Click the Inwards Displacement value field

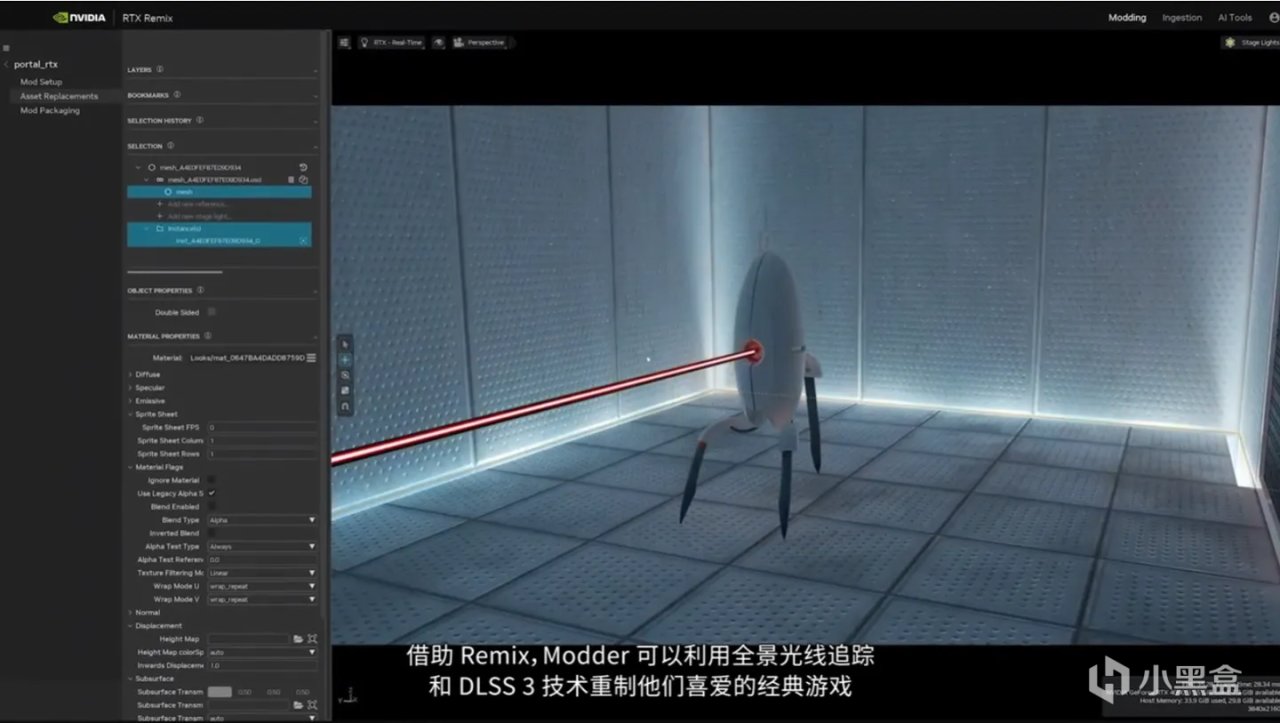pyautogui.click(x=262, y=665)
